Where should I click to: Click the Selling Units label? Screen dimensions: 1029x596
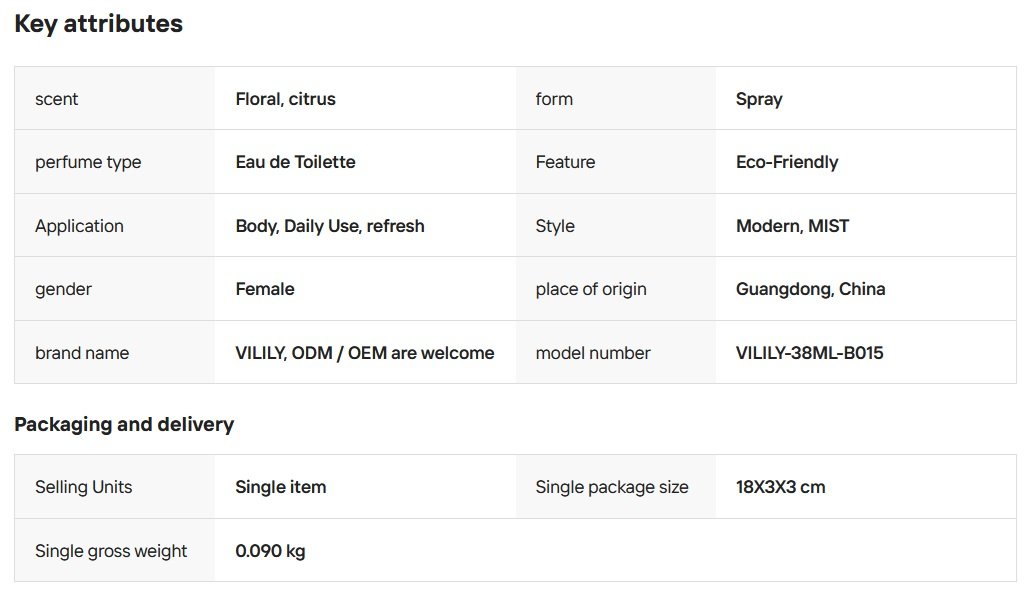coord(83,487)
